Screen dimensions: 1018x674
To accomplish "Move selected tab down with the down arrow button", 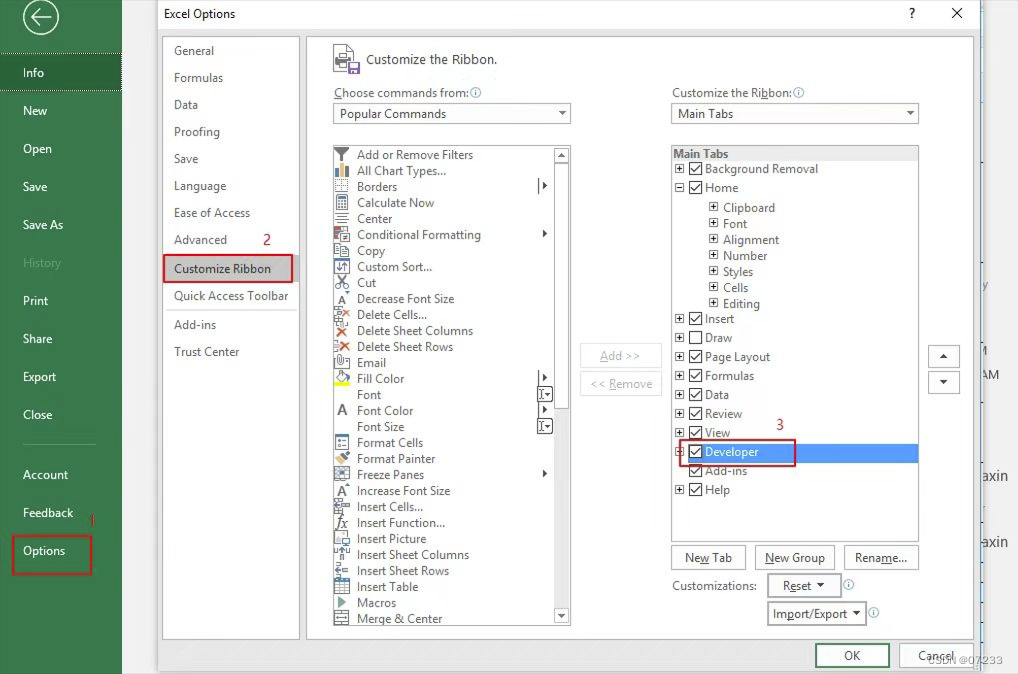I will (x=943, y=382).
